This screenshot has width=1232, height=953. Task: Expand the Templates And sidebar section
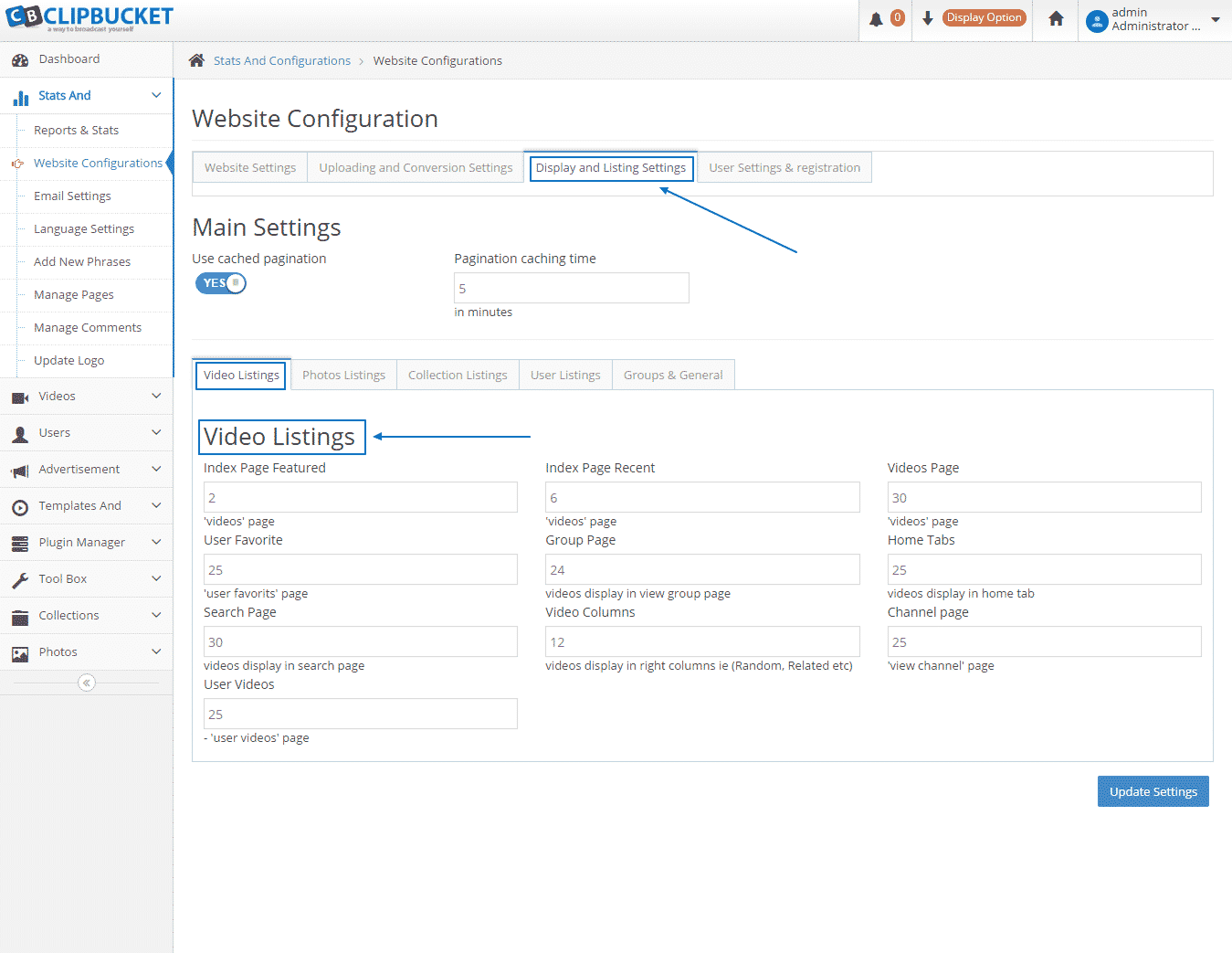tap(20, 505)
